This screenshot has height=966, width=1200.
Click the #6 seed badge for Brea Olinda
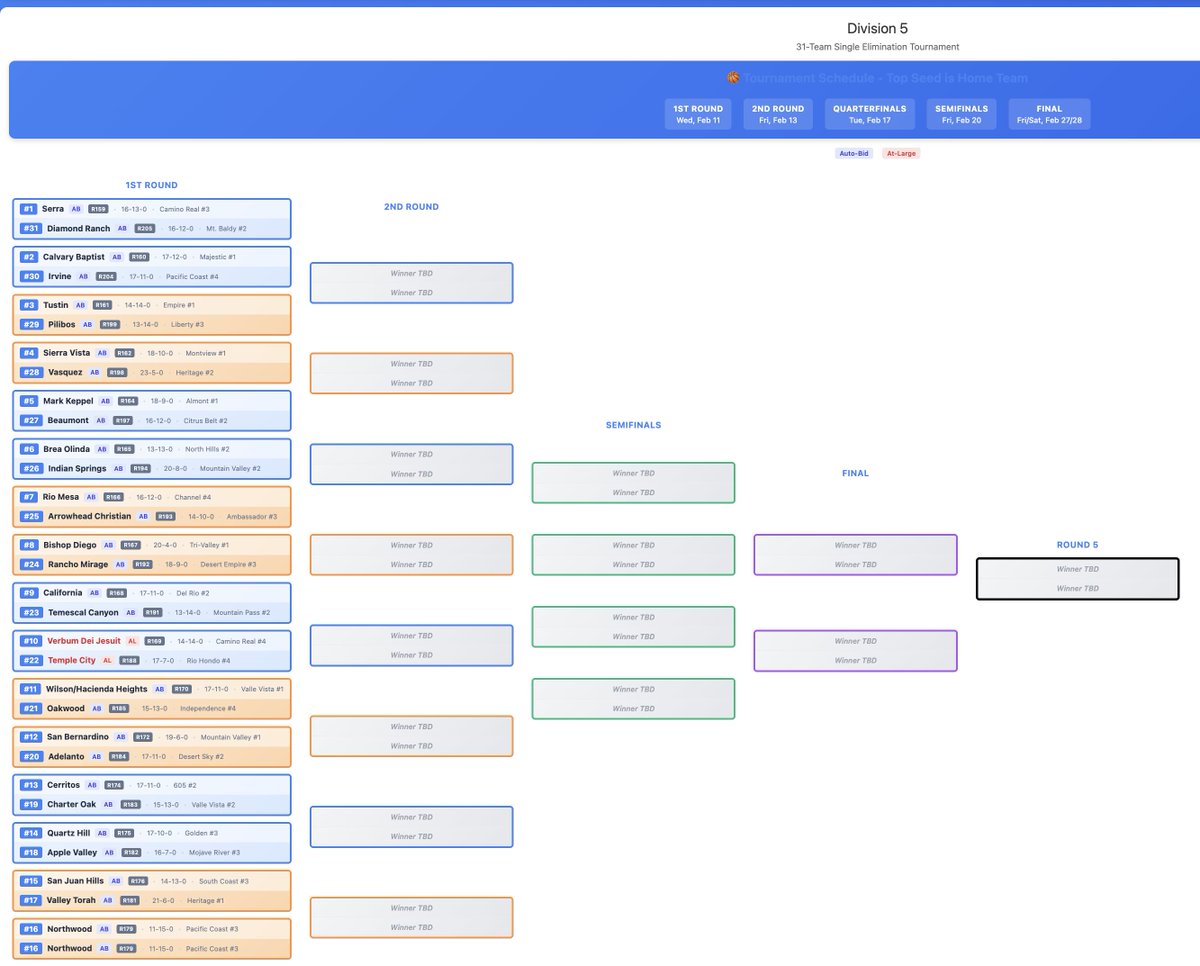(x=29, y=449)
